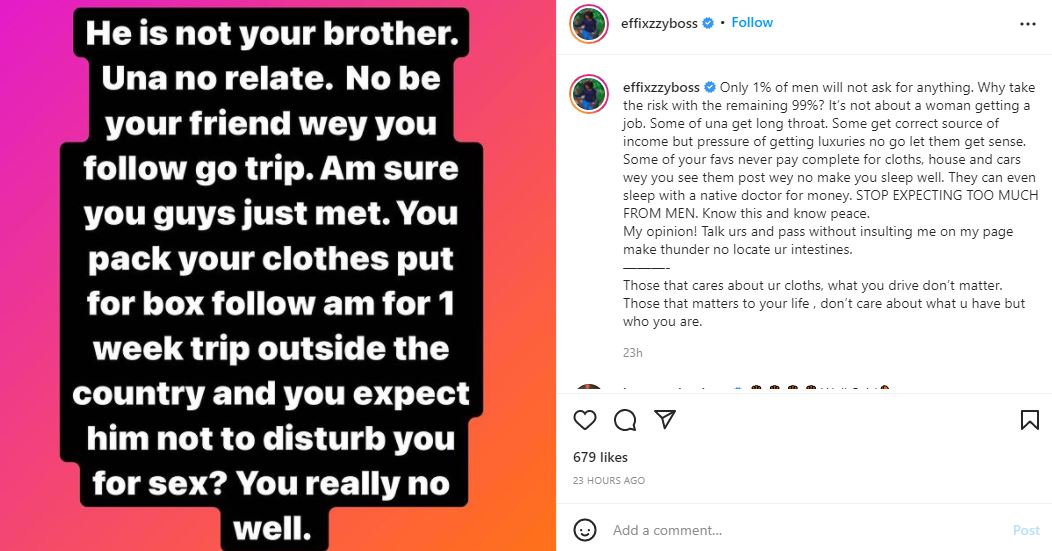Submit comment with the Post button

point(1026,530)
